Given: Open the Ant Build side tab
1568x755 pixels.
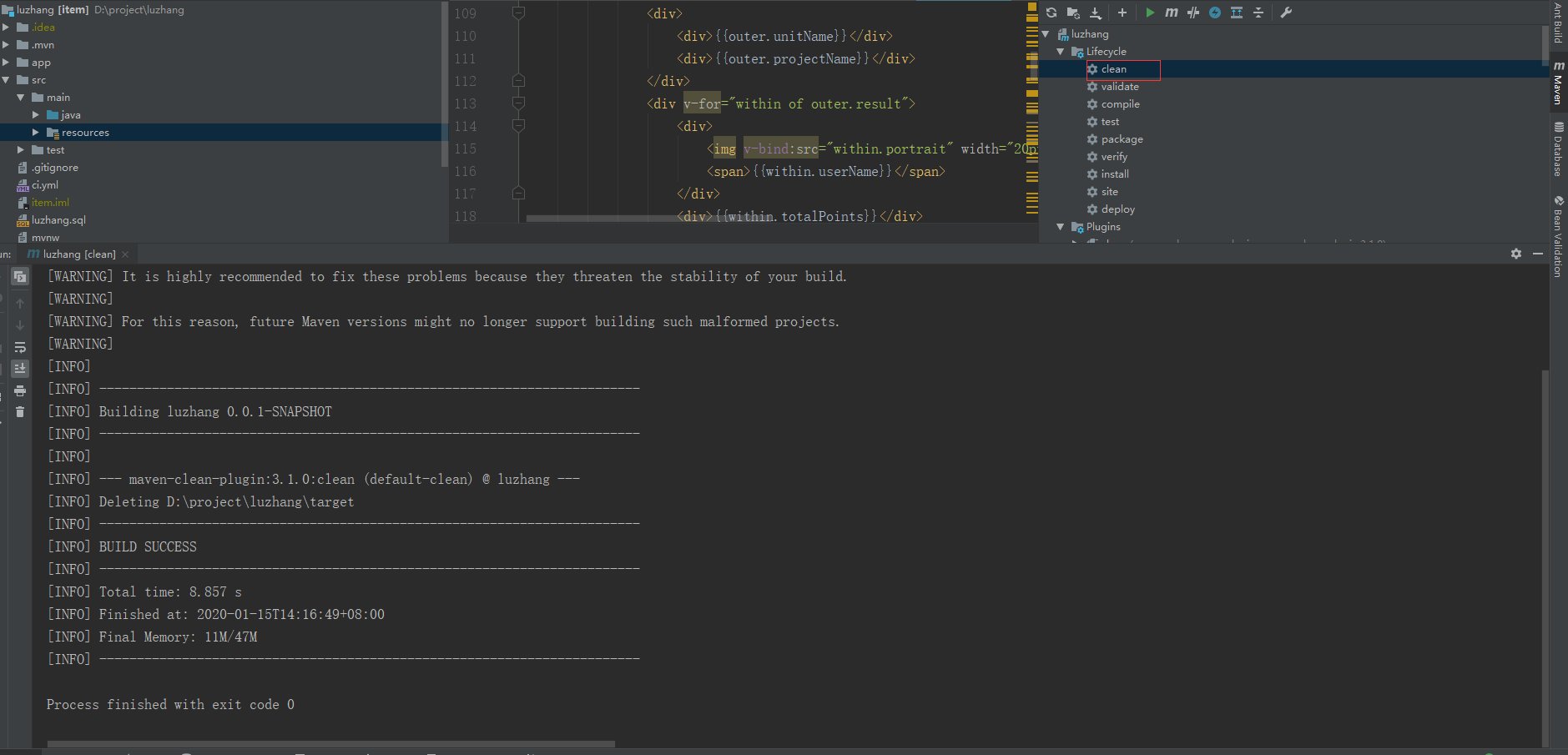Looking at the screenshot, I should point(1558,23).
